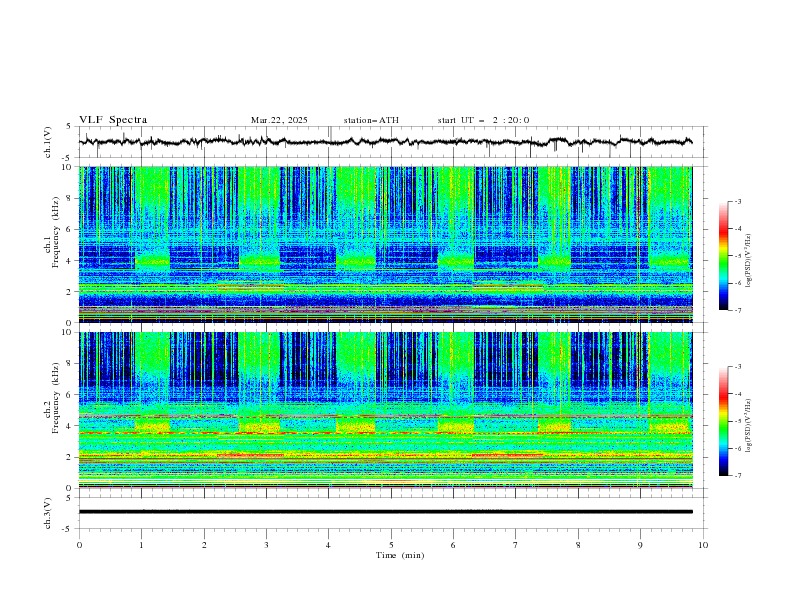Click time axis tick label "7"

pos(516,545)
